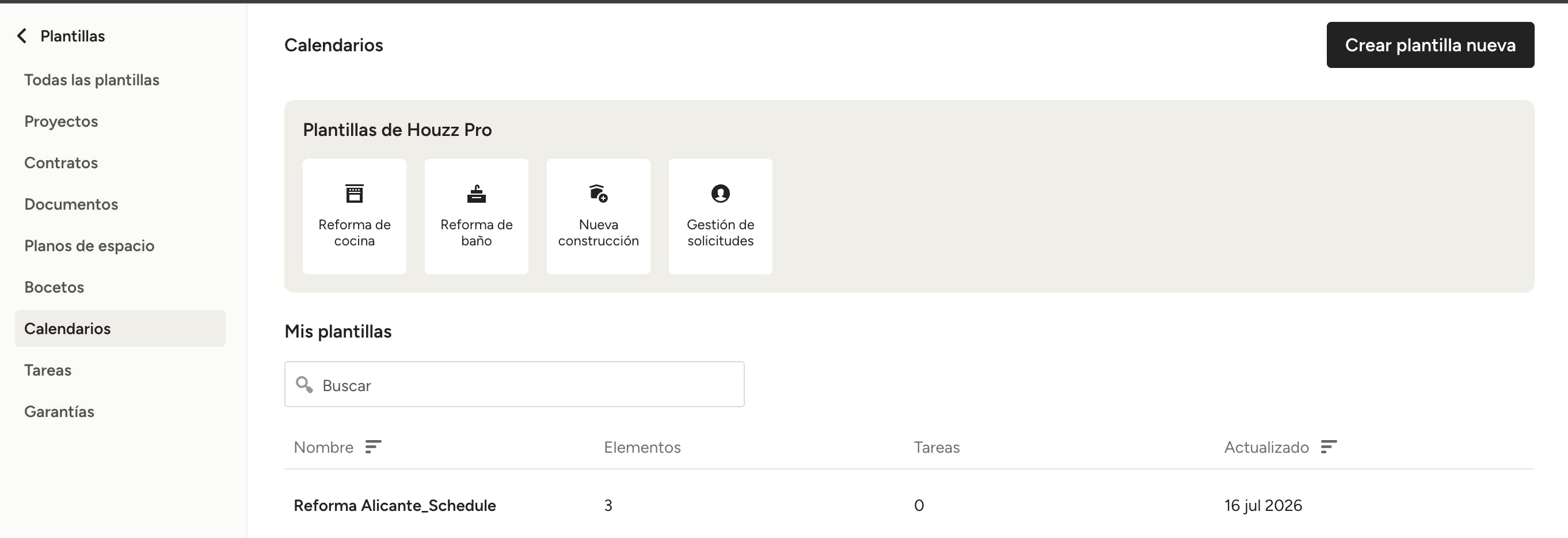Image resolution: width=1568 pixels, height=538 pixels.
Task: Sort by Actualizado using sort icon
Action: [x=1329, y=447]
